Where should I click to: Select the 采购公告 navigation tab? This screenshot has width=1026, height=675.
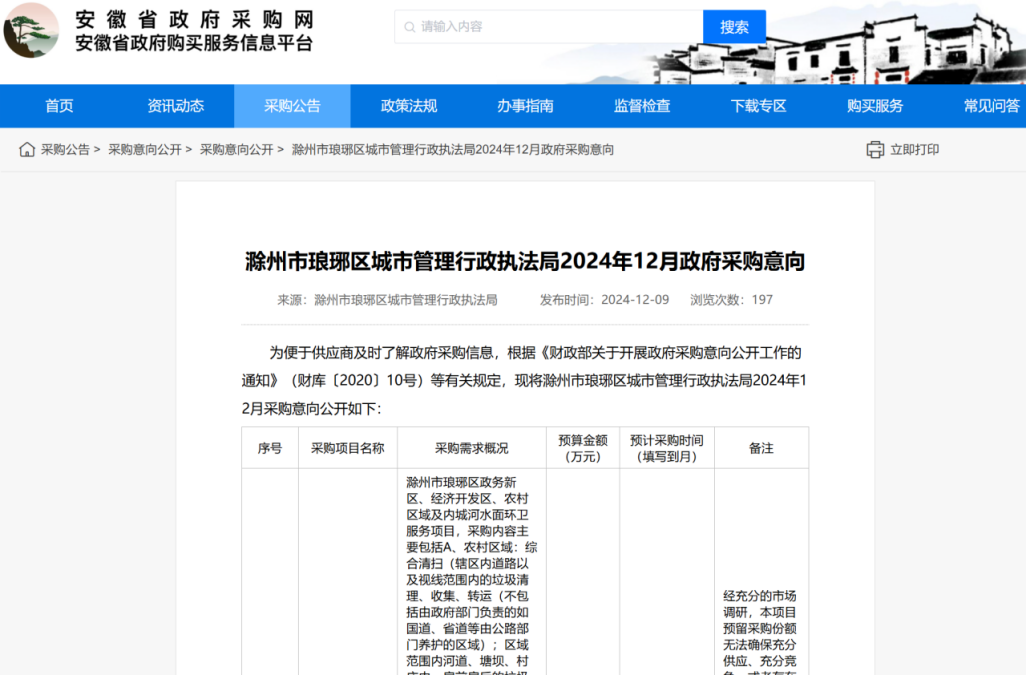[x=292, y=106]
